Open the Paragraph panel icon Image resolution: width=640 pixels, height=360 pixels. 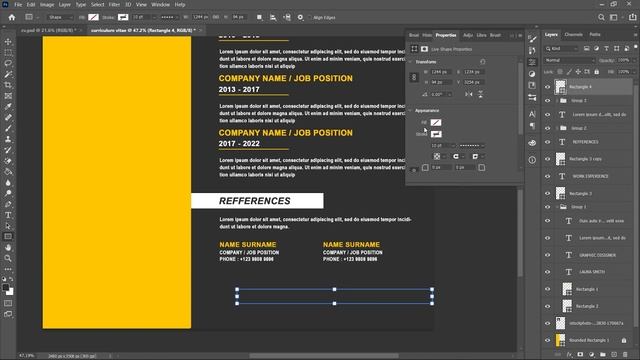[x=532, y=126]
